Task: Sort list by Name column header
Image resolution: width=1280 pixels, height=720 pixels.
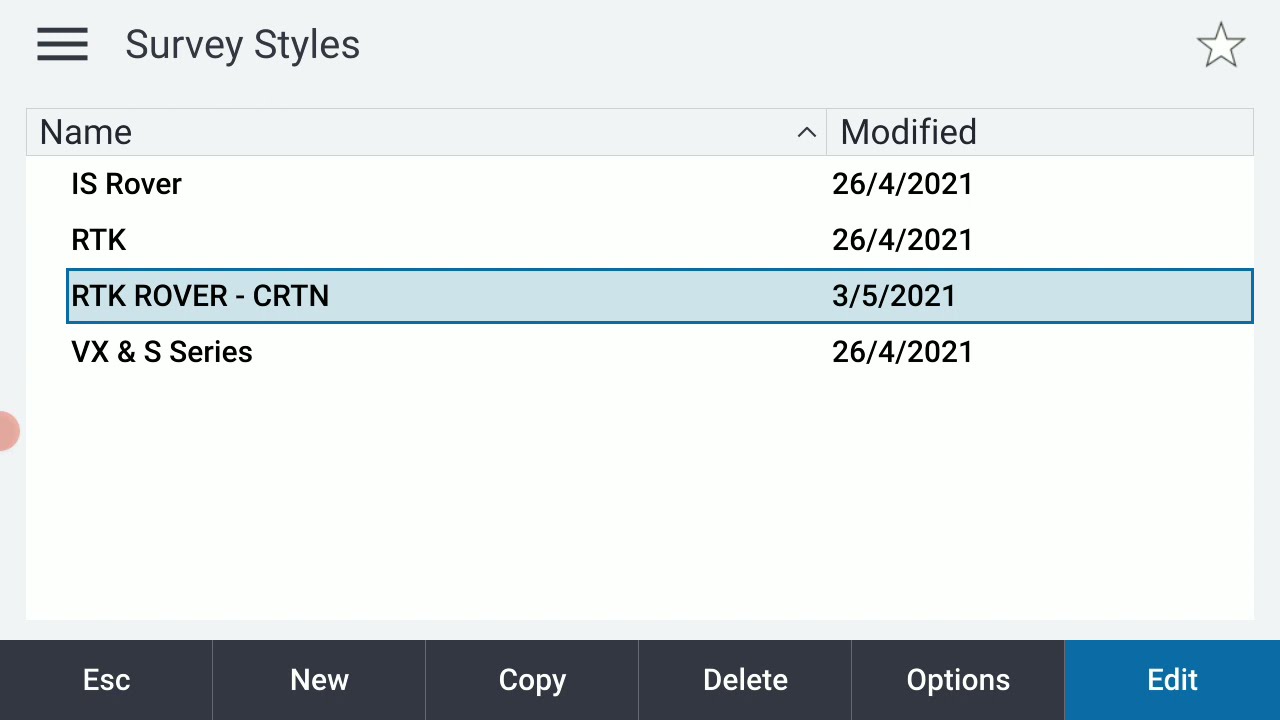Action: point(400,132)
